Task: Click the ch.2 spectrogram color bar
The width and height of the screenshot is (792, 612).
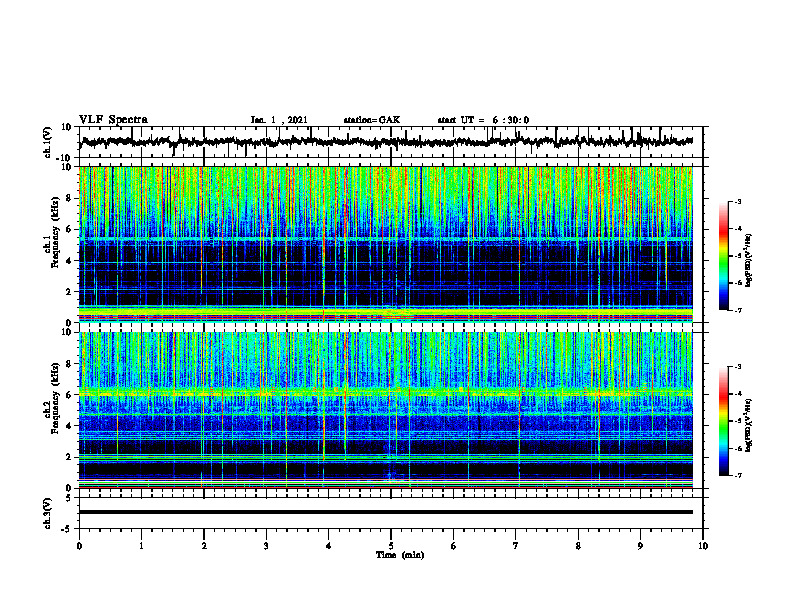Action: click(x=724, y=421)
